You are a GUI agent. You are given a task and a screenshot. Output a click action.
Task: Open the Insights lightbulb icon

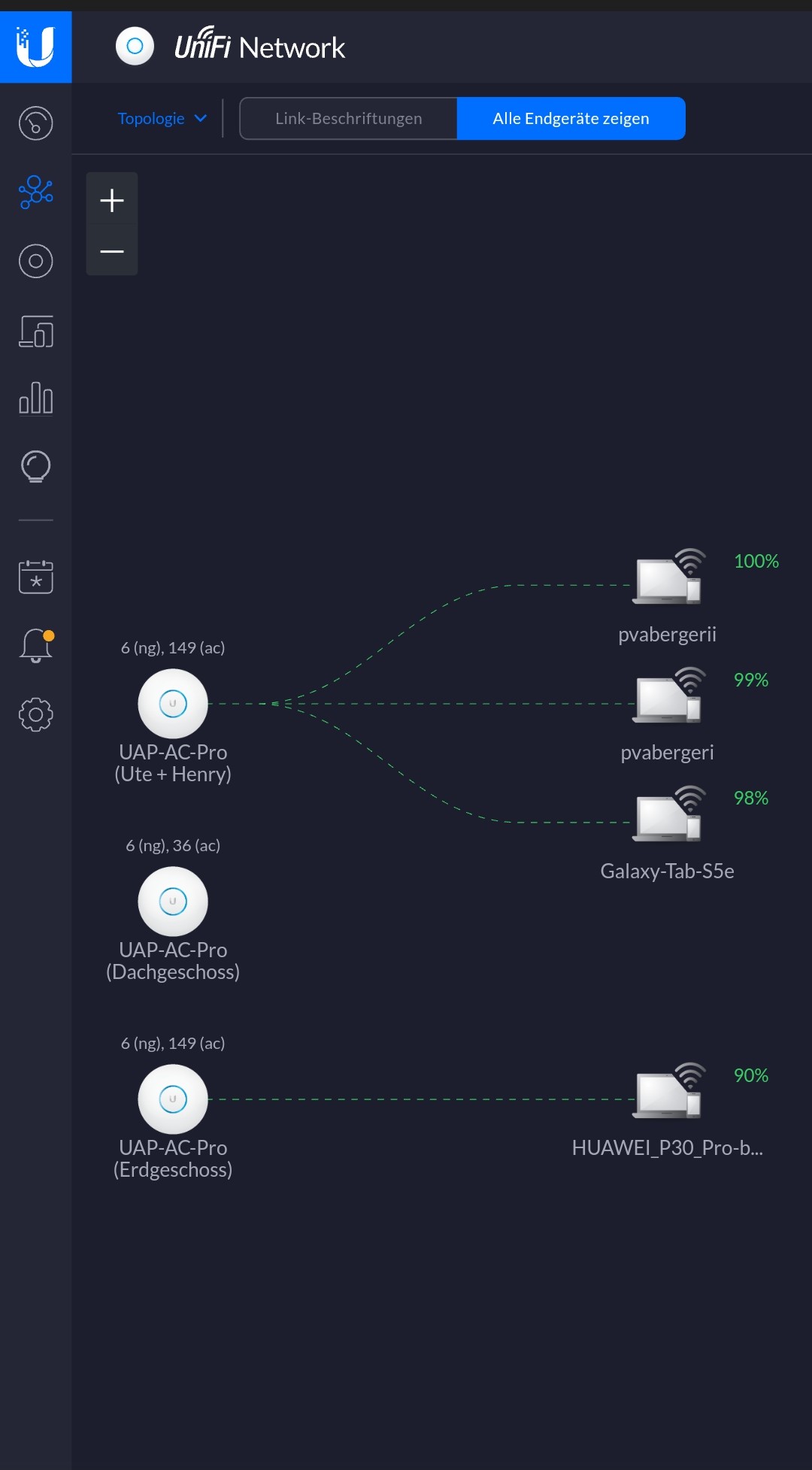[x=35, y=466]
